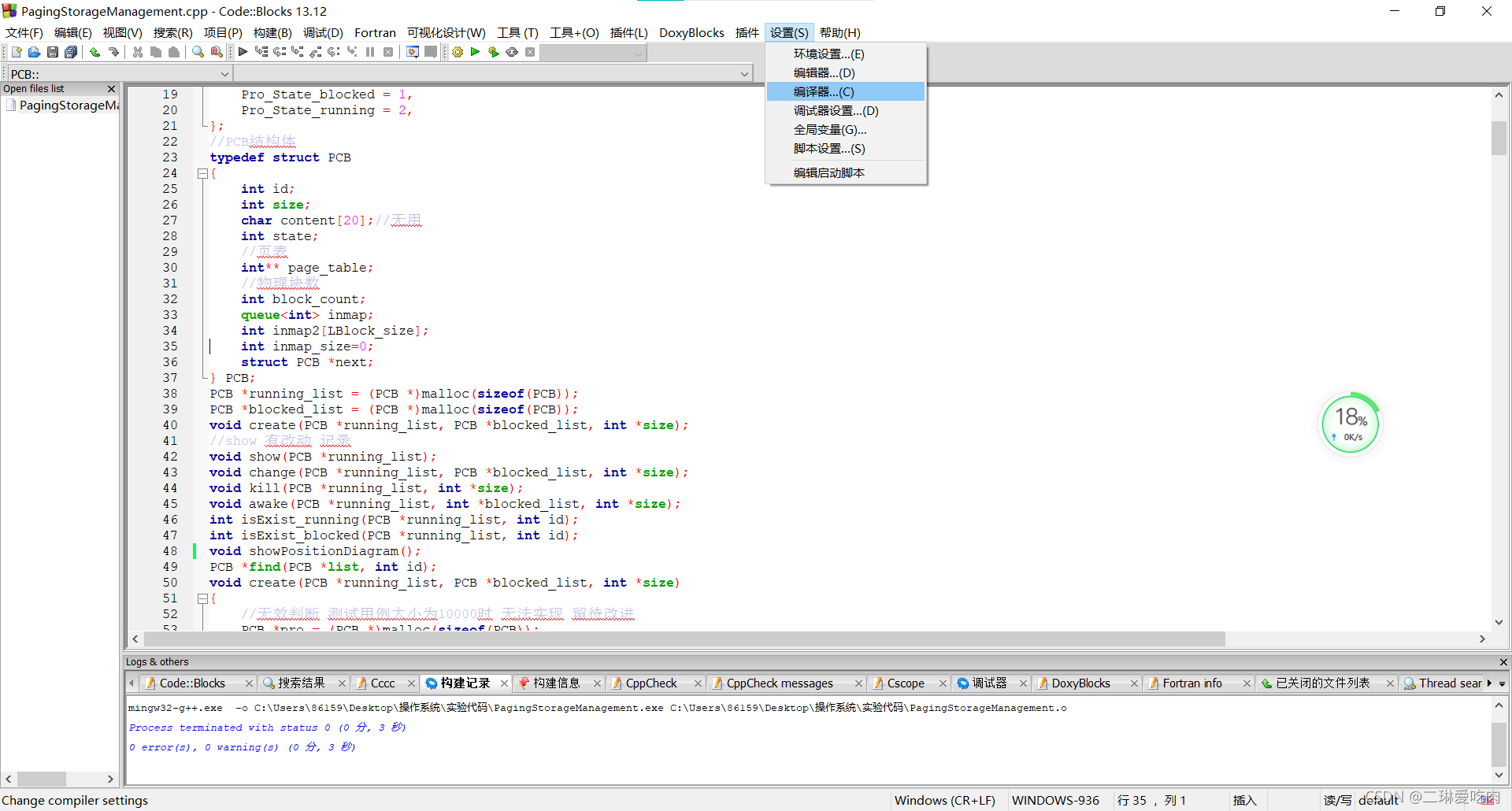Open debugging windows via the bug icon
The width and height of the screenshot is (1512, 811).
click(413, 52)
